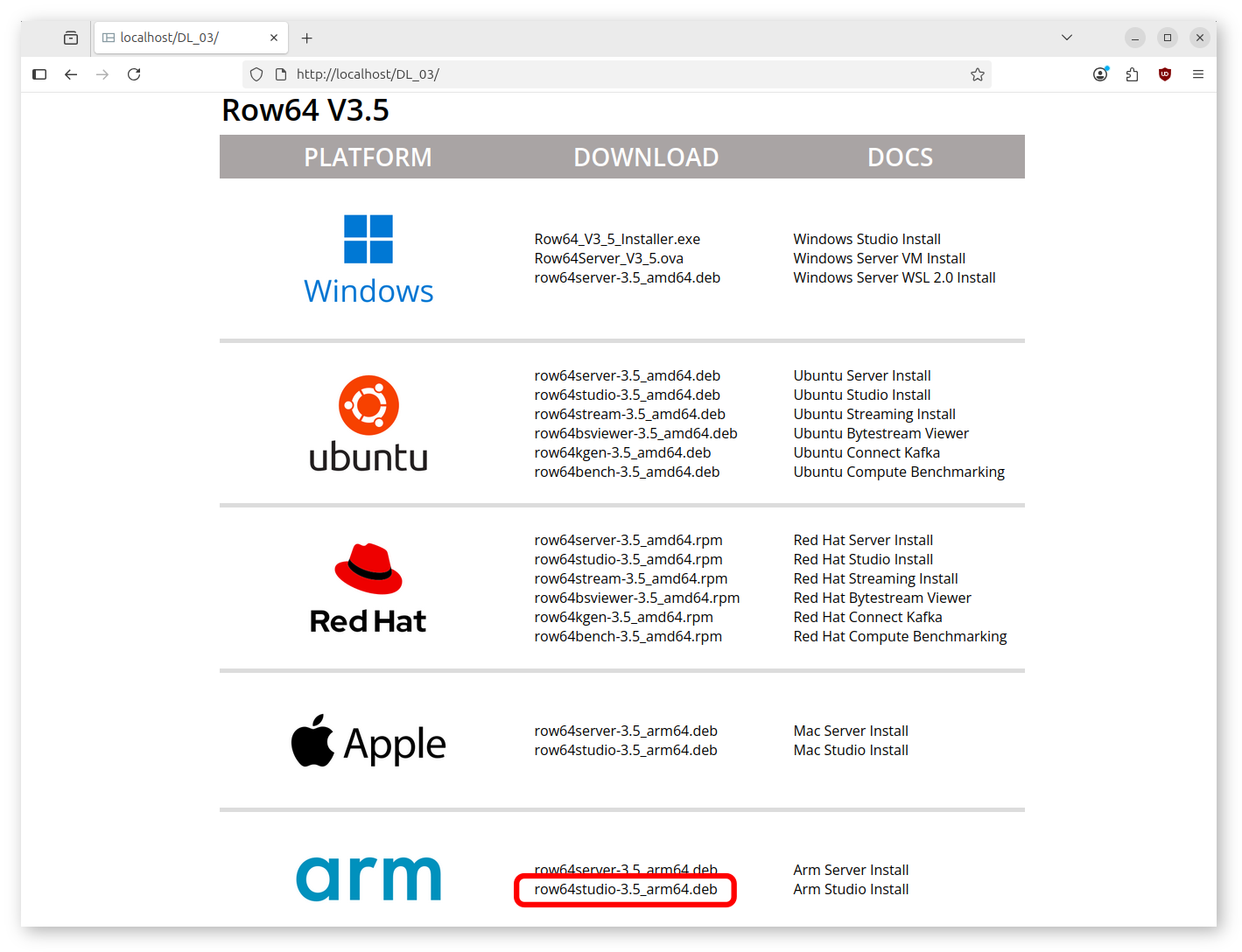
Task: Open Windows Server WSL 2.0 Install docs
Action: point(895,277)
